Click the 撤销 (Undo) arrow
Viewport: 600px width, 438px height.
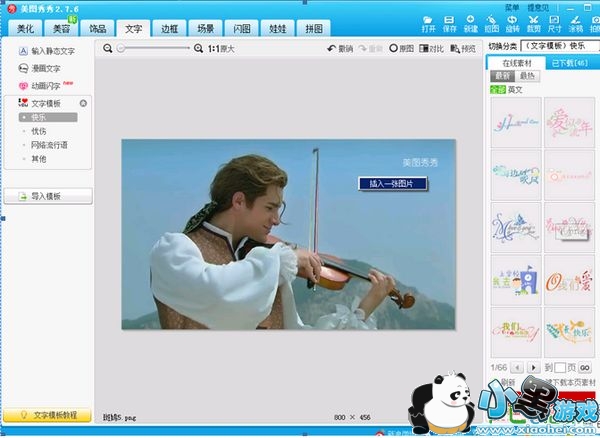tap(340, 49)
